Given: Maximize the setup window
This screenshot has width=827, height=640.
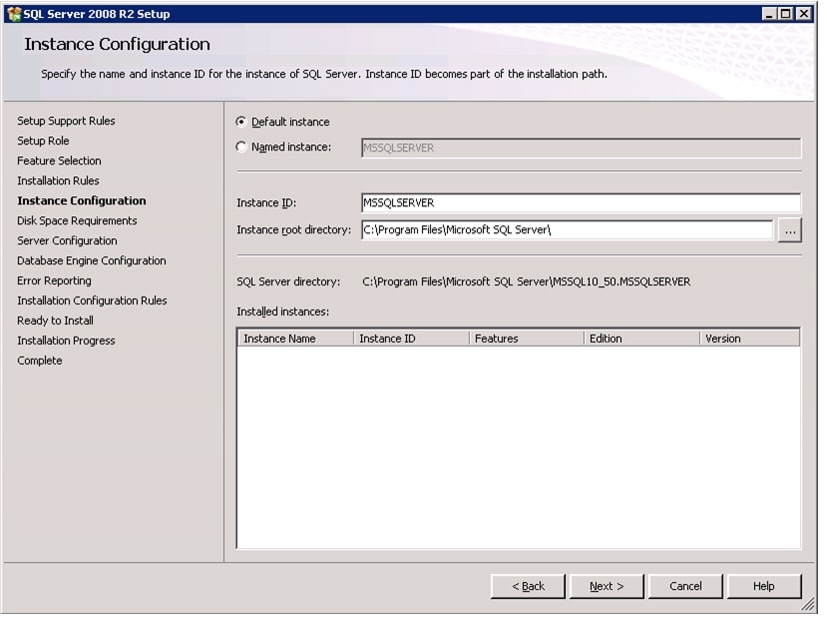Looking at the screenshot, I should 786,14.
